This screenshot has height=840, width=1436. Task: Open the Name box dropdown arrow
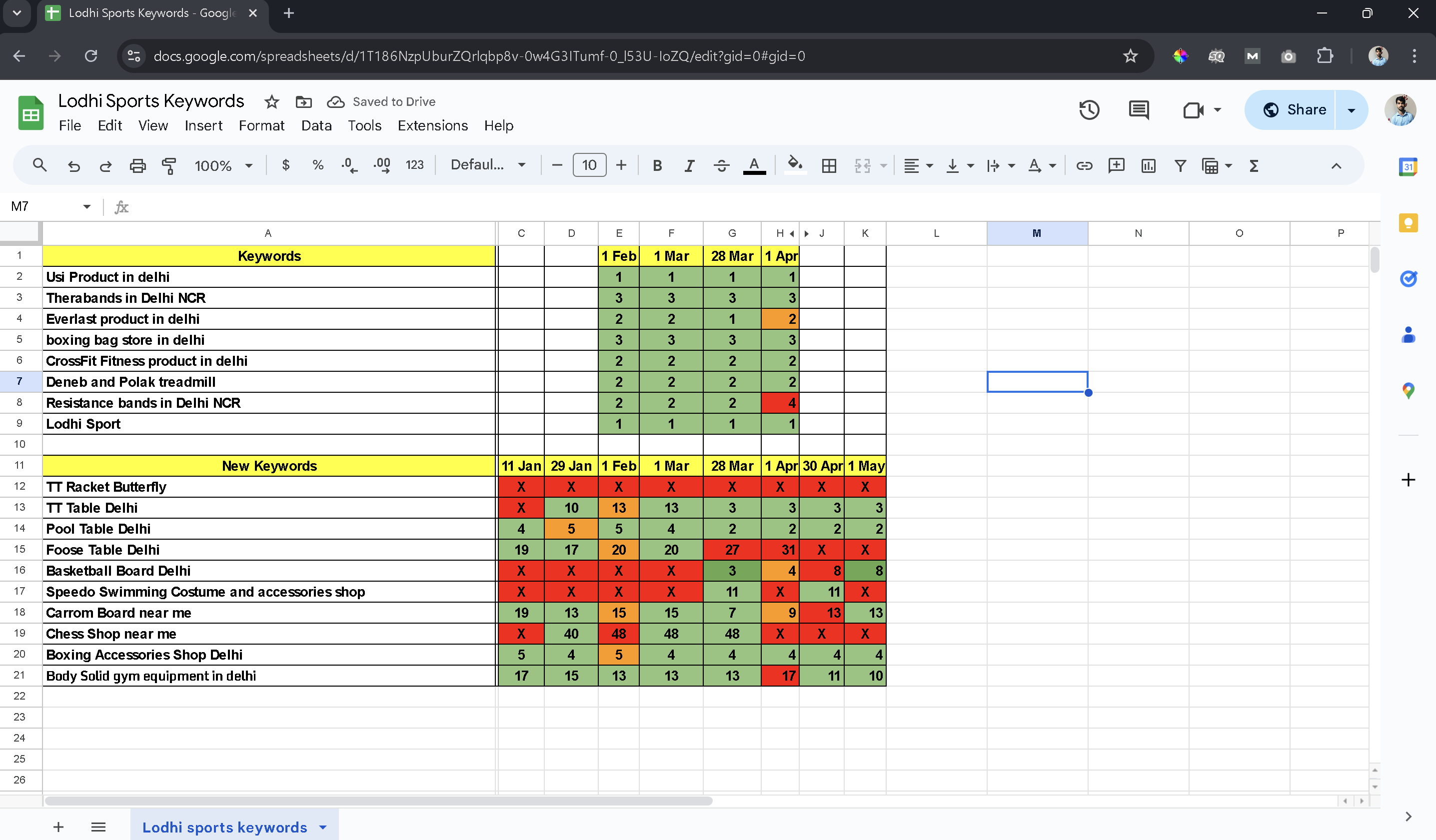(86, 207)
